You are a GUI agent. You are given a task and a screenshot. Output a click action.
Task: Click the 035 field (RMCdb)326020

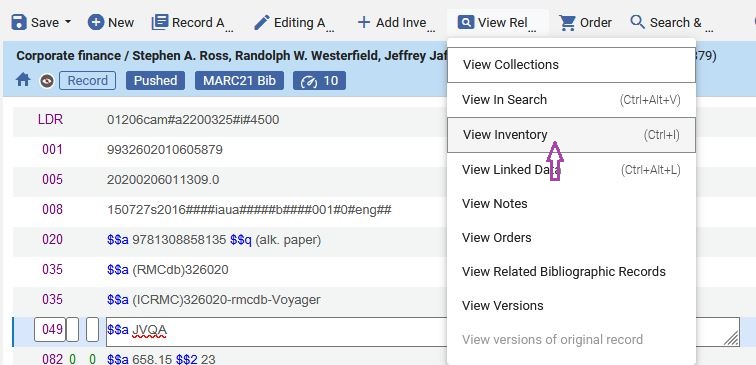[x=180, y=270]
